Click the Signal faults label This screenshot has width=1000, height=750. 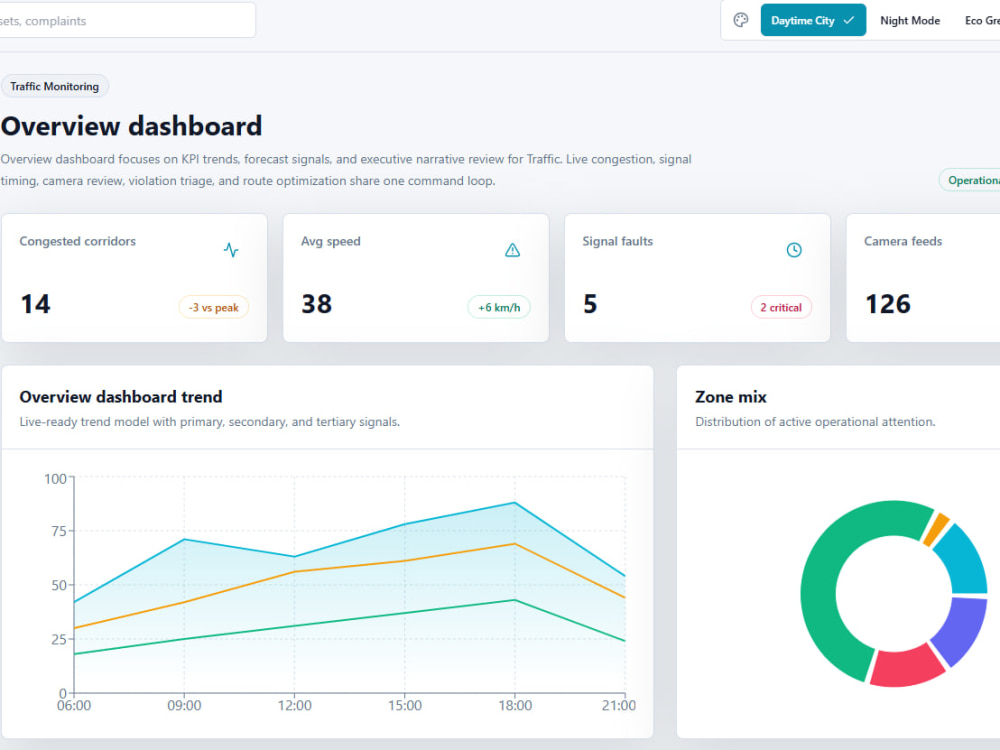[x=617, y=241]
